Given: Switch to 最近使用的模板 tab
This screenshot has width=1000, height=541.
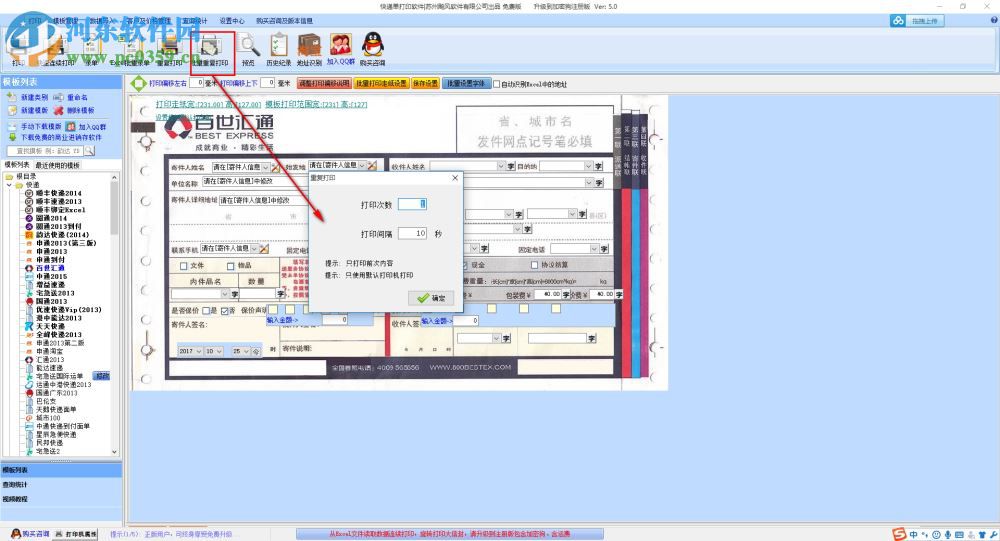Looking at the screenshot, I should 57,165.
